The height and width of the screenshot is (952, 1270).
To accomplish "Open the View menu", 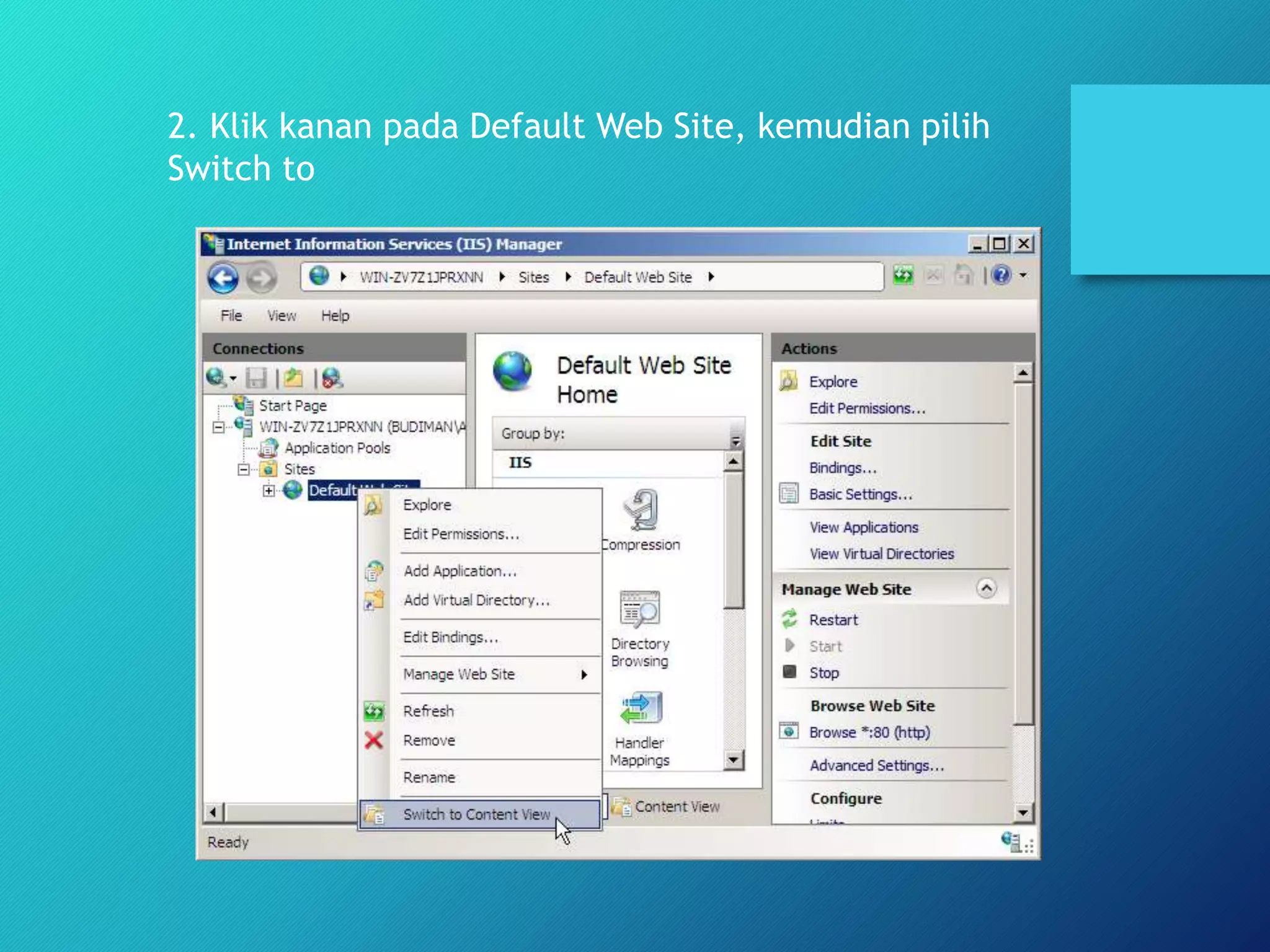I will pyautogui.click(x=282, y=315).
